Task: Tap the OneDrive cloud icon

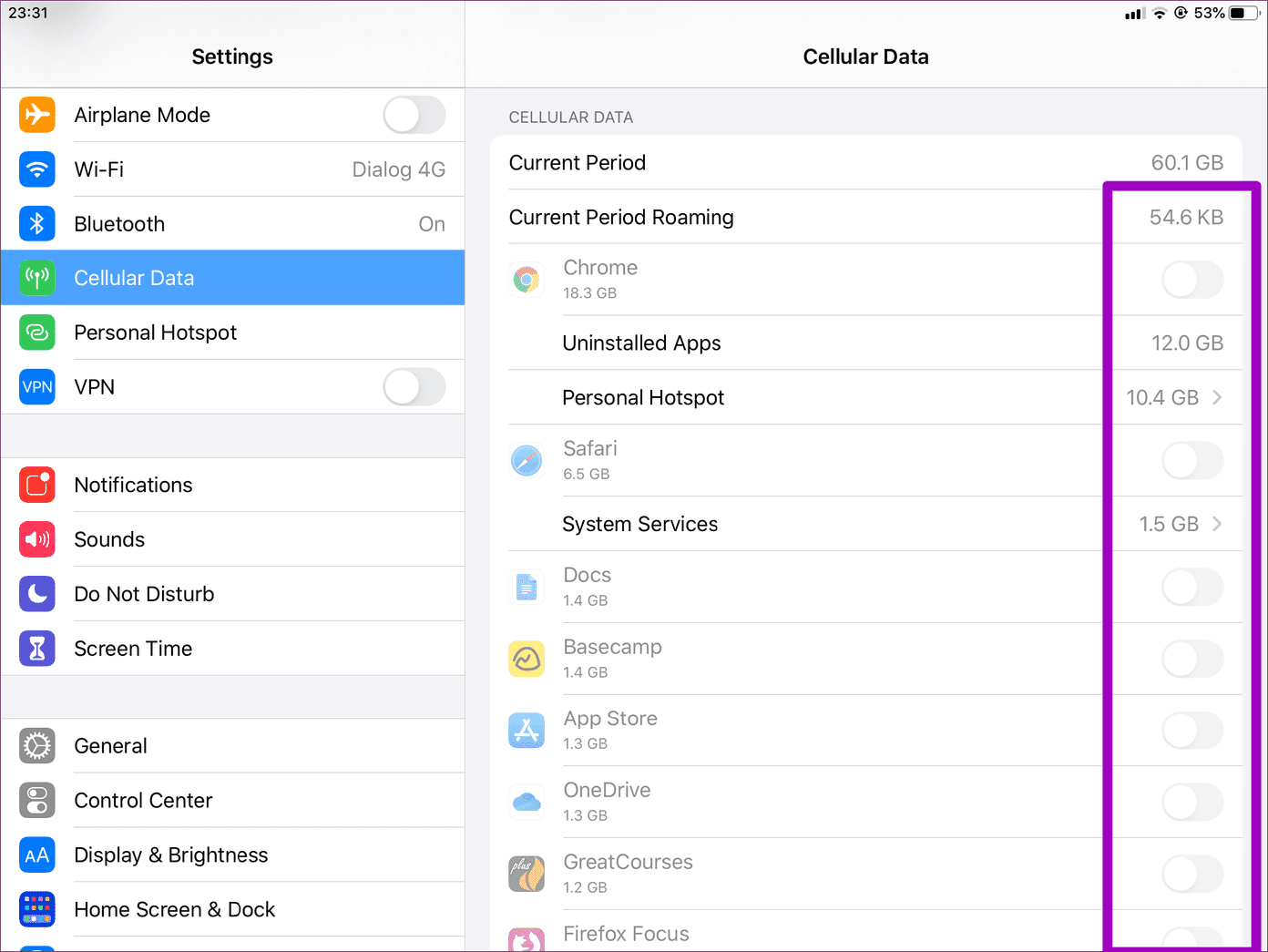Action: (527, 802)
